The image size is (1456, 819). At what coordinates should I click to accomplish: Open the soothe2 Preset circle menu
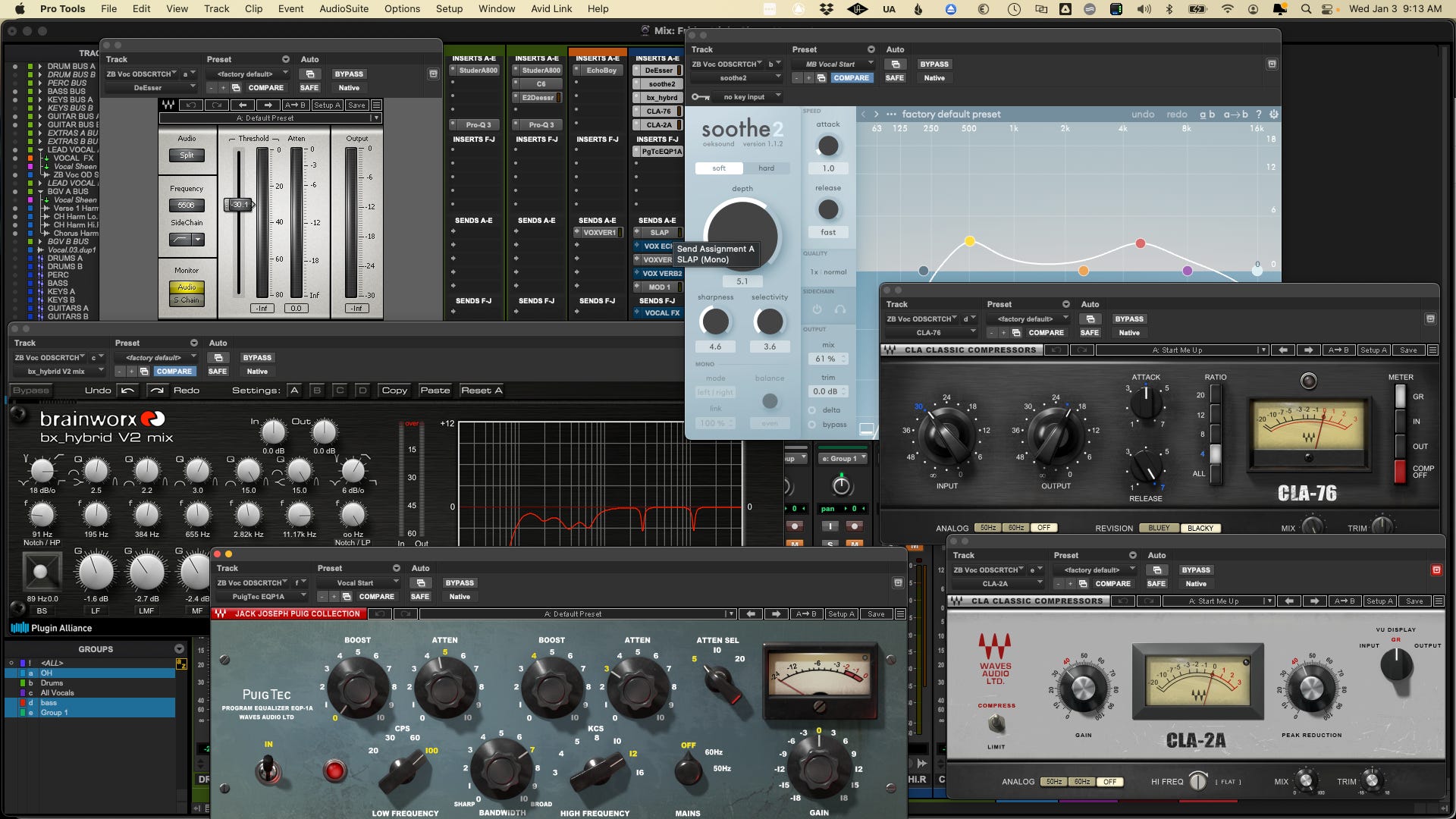[871, 49]
